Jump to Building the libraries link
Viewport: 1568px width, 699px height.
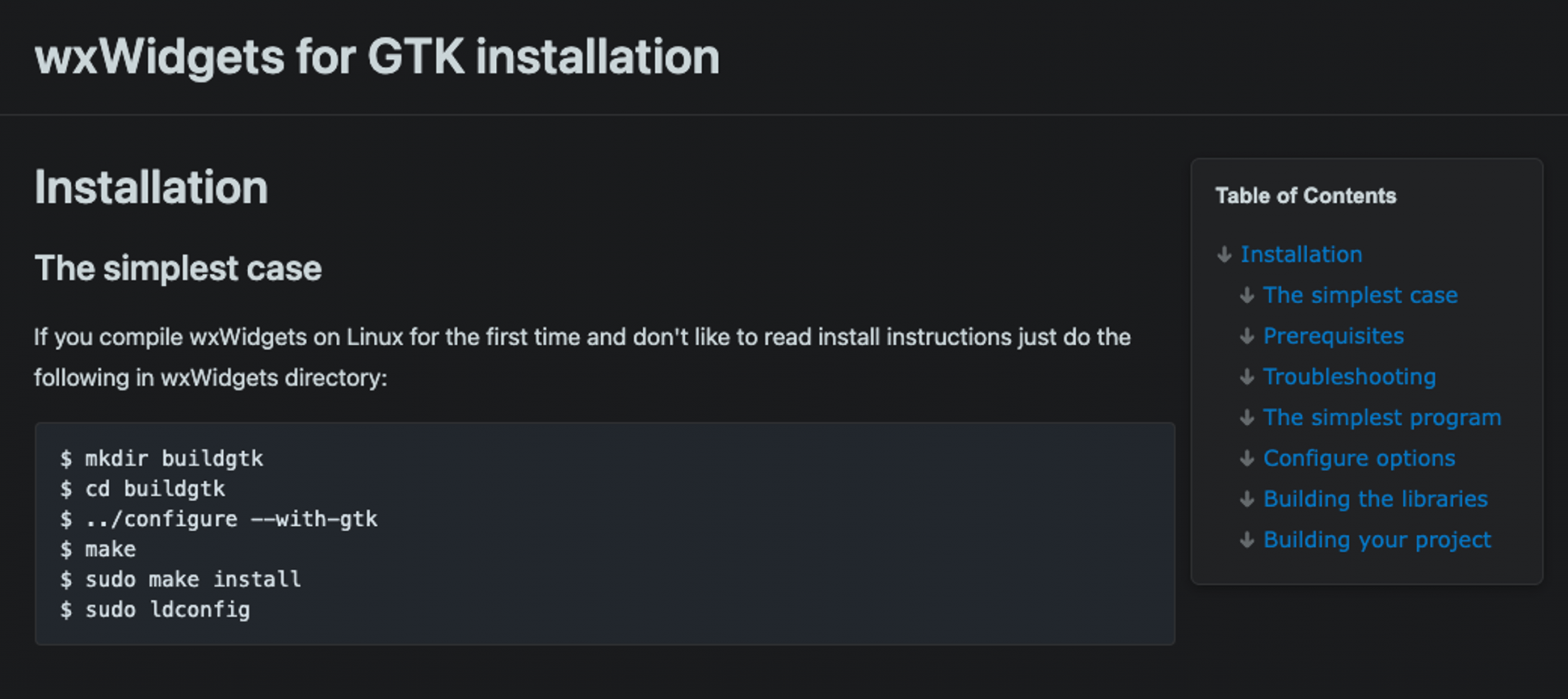[1375, 499]
